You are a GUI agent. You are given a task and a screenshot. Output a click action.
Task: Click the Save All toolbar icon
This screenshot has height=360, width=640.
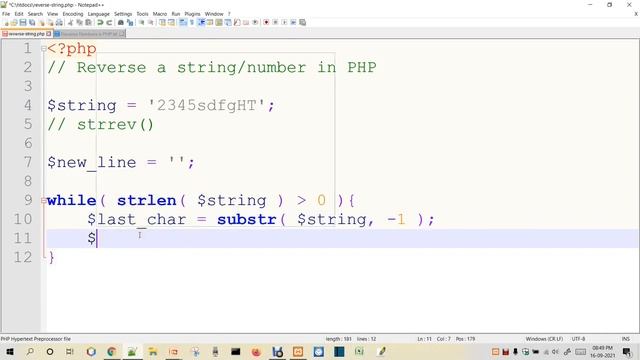point(32,22)
